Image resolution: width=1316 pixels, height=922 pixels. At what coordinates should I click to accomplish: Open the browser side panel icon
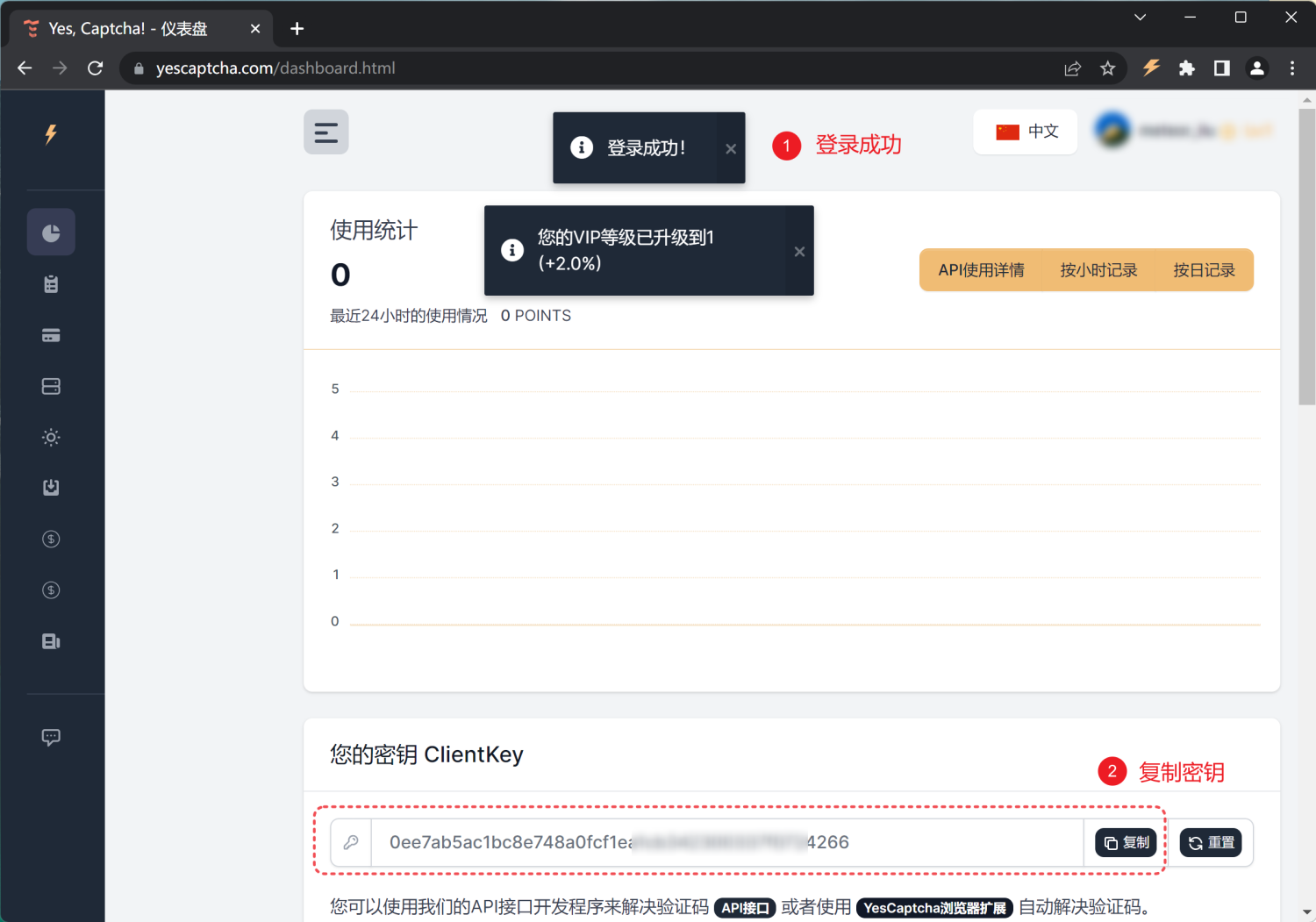coord(1221,68)
